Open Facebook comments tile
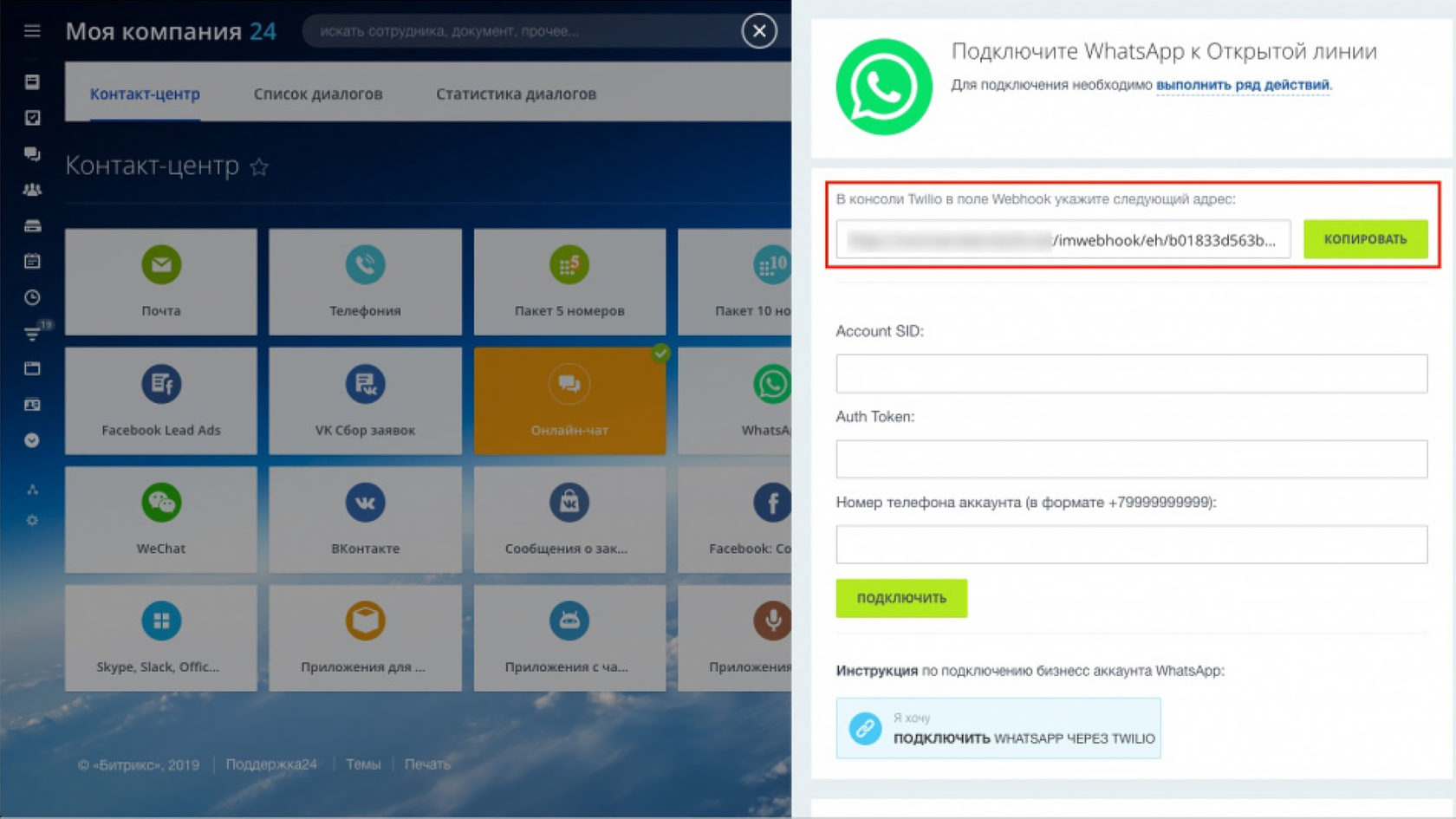This screenshot has width=1456, height=819. (x=735, y=519)
